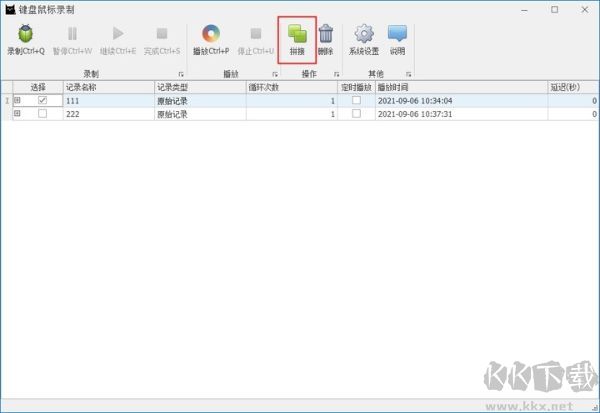Viewport: 600px width, 413px height.
Task: Expand the row of record 222
Action: (x=17, y=113)
